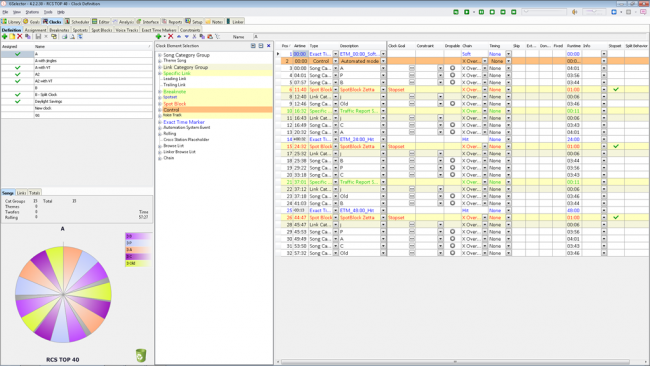Open the Library module

click(x=11, y=22)
